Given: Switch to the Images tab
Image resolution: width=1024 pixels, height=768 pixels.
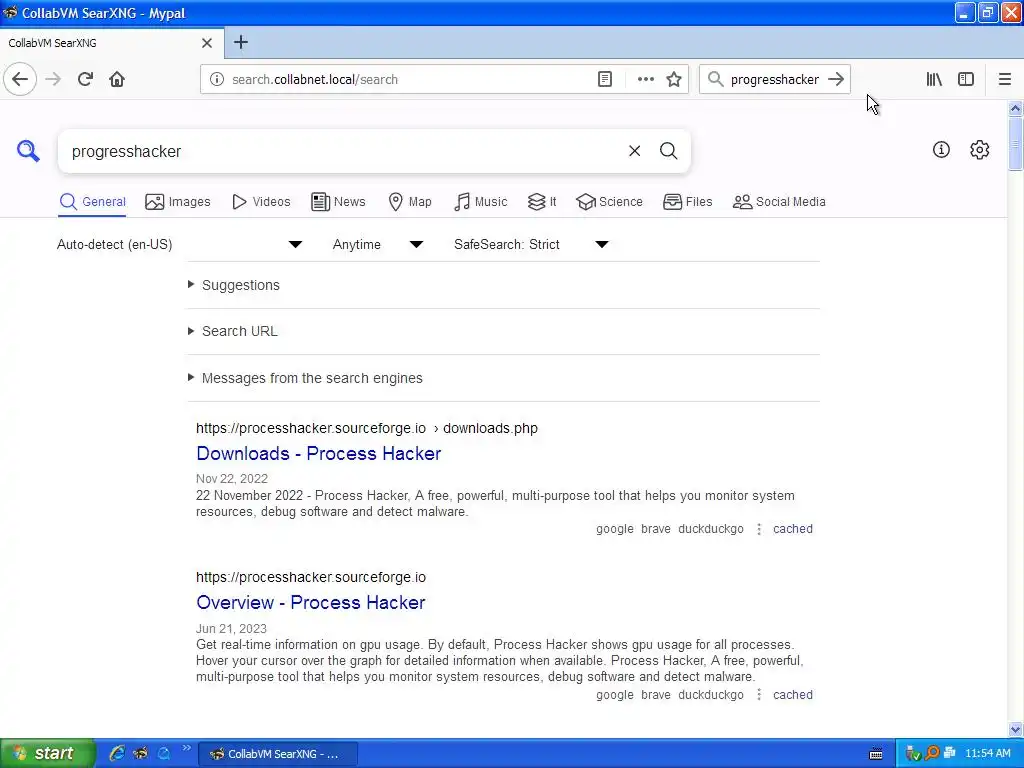Looking at the screenshot, I should [x=178, y=202].
